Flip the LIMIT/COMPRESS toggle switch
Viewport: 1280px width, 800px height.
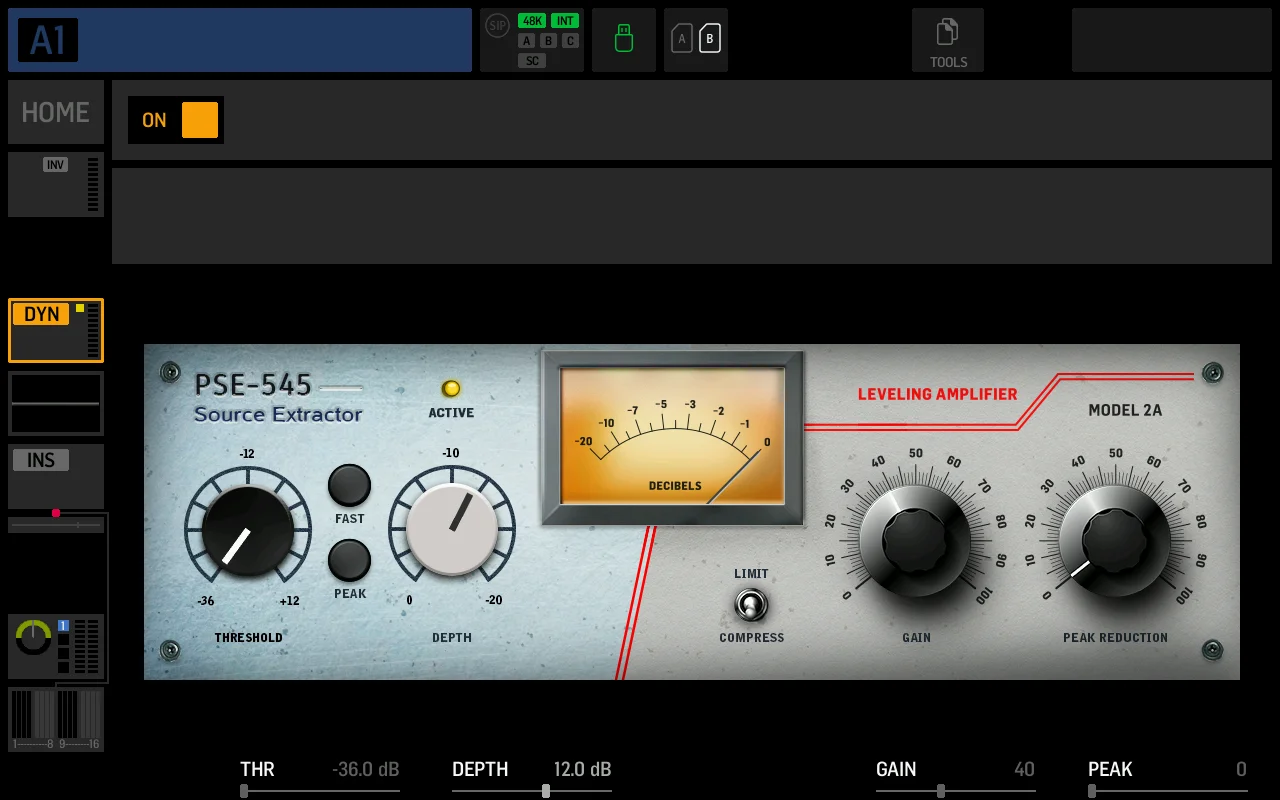click(x=751, y=605)
